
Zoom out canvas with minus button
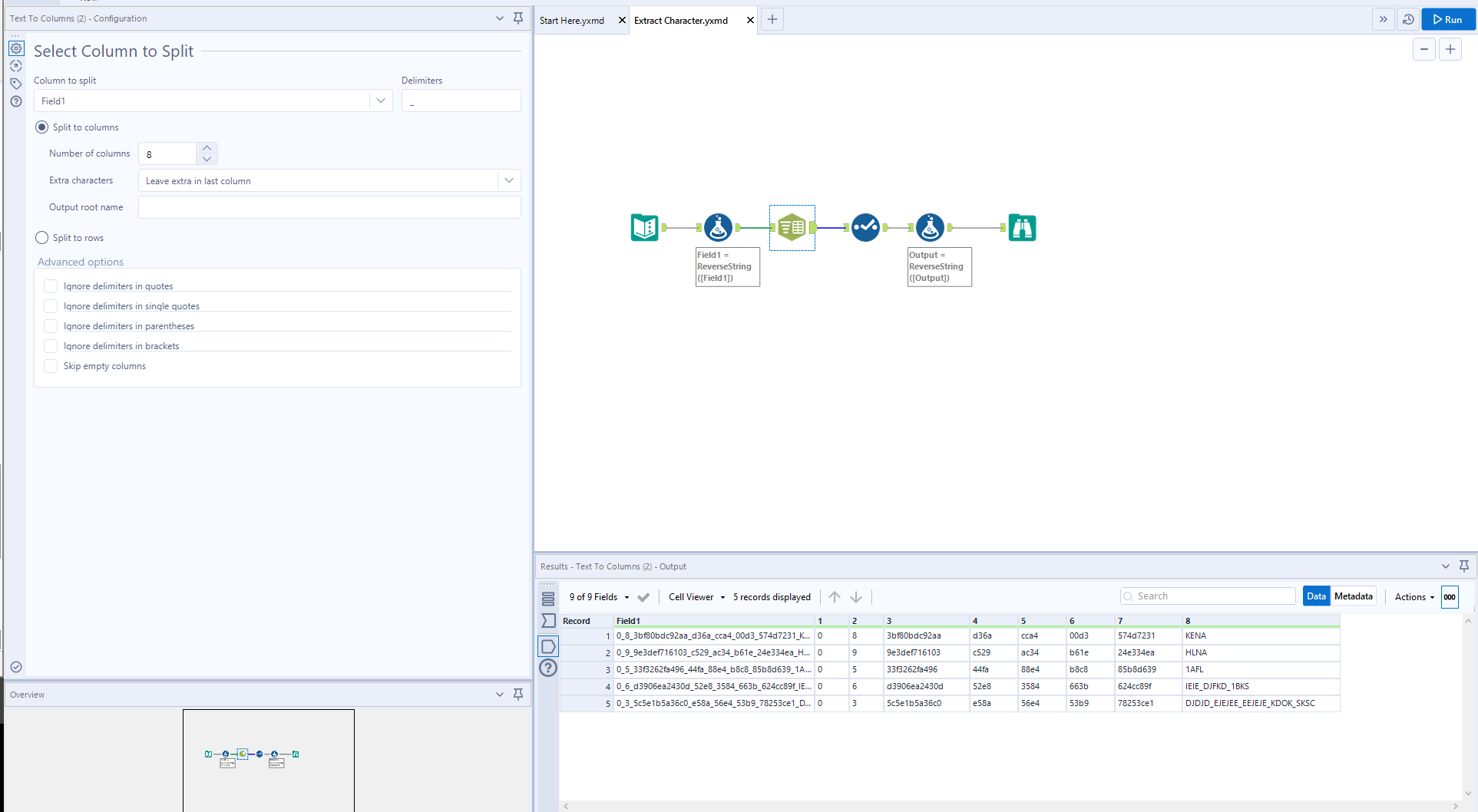pyautogui.click(x=1424, y=50)
